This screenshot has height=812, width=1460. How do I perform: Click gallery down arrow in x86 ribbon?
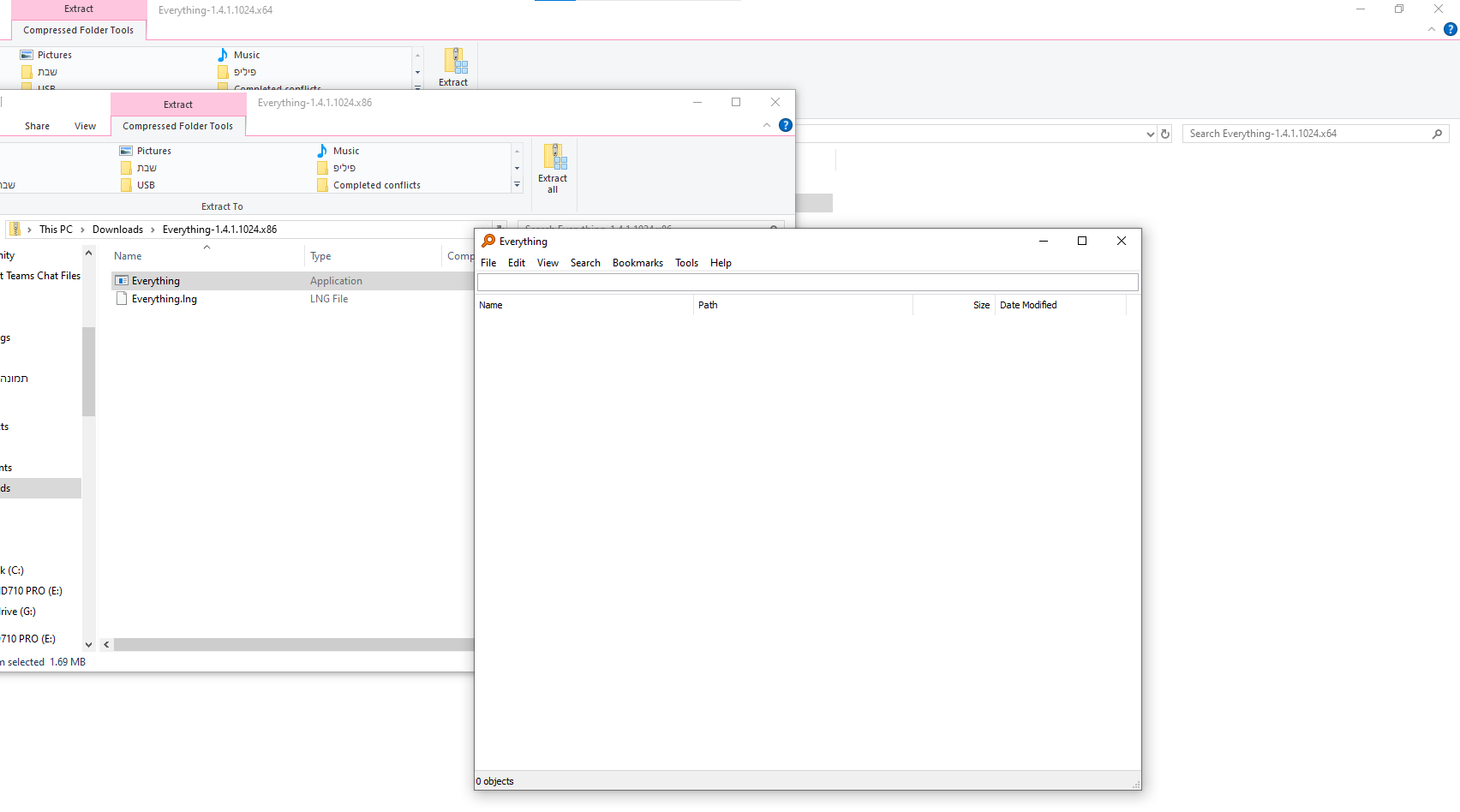pos(517,168)
